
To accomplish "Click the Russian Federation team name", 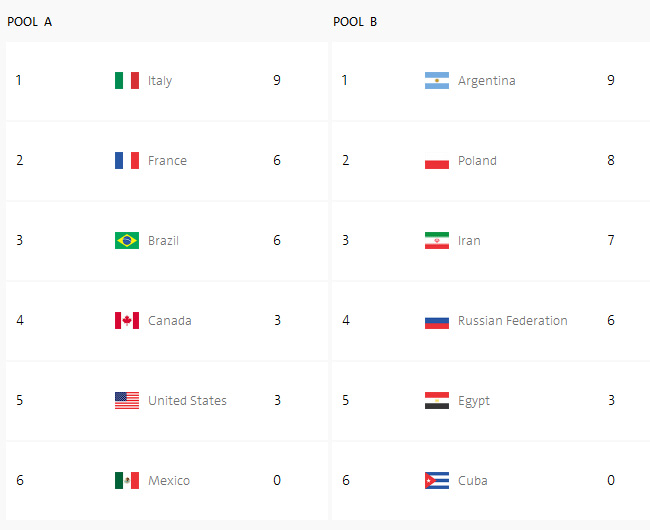I will pyautogui.click(x=513, y=320).
